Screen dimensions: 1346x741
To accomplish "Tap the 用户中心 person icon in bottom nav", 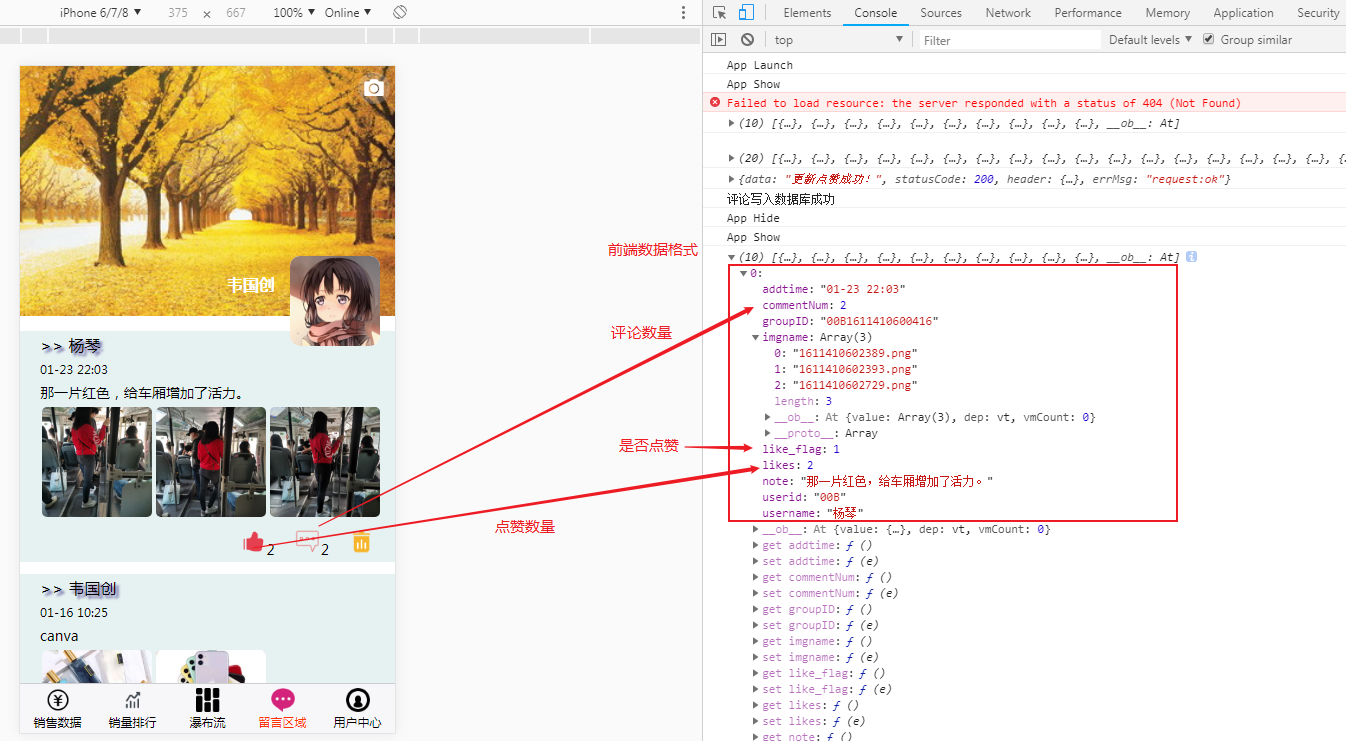I will [x=357, y=702].
